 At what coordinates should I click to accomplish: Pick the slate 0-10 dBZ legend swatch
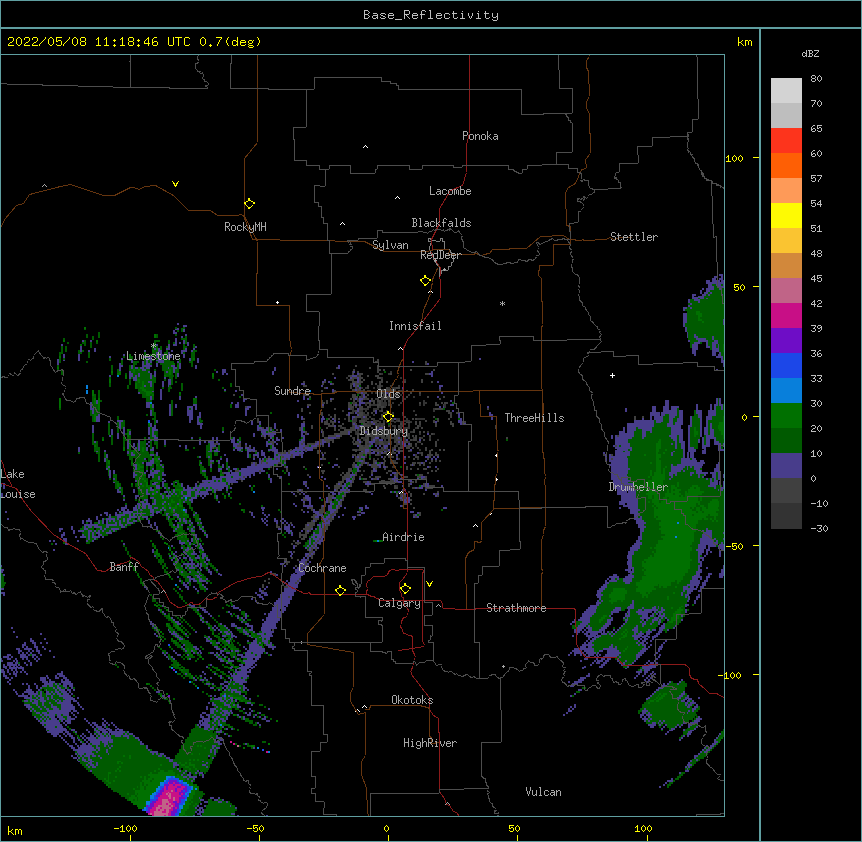pyautogui.click(x=786, y=466)
